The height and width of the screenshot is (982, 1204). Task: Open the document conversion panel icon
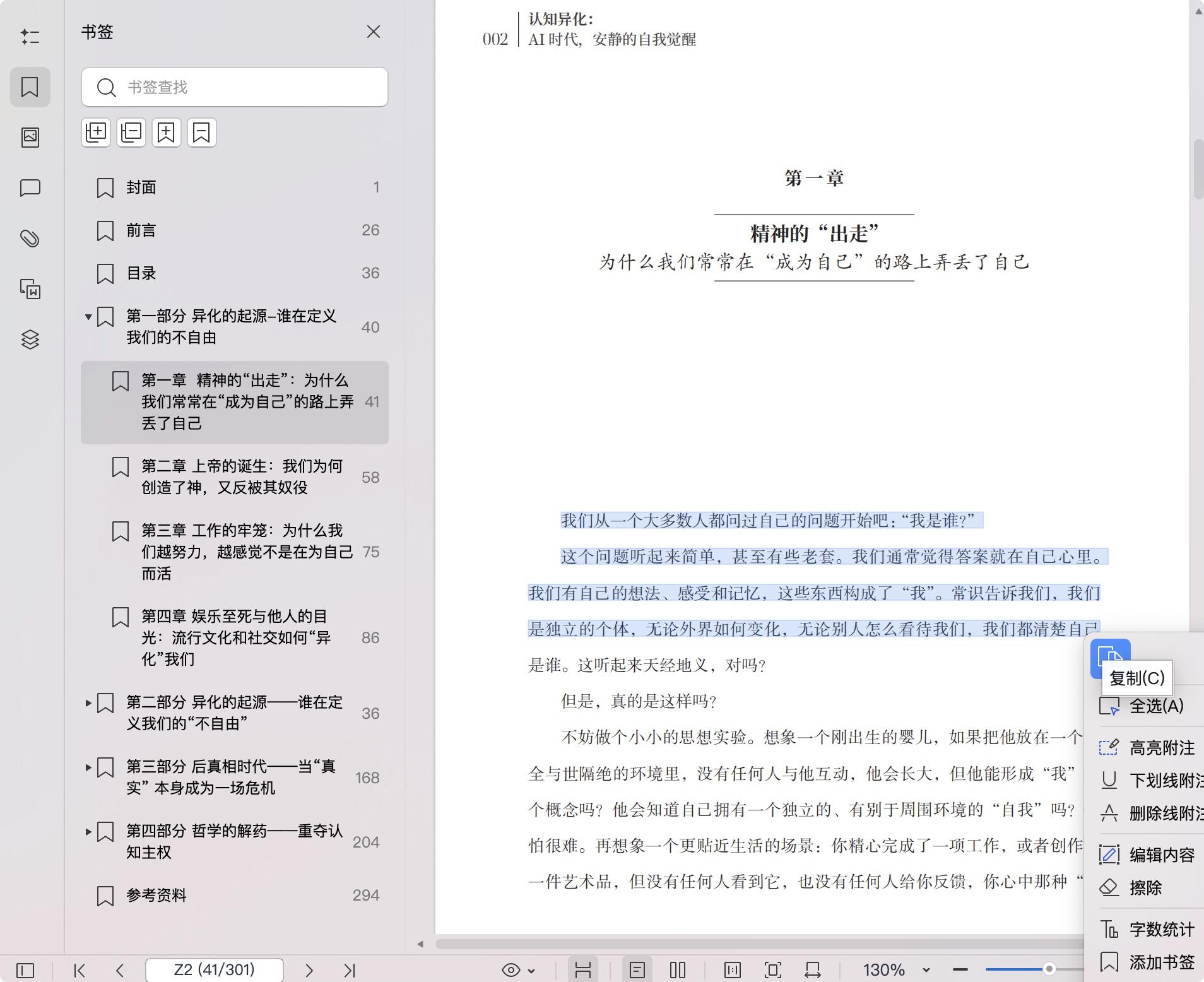[x=30, y=288]
